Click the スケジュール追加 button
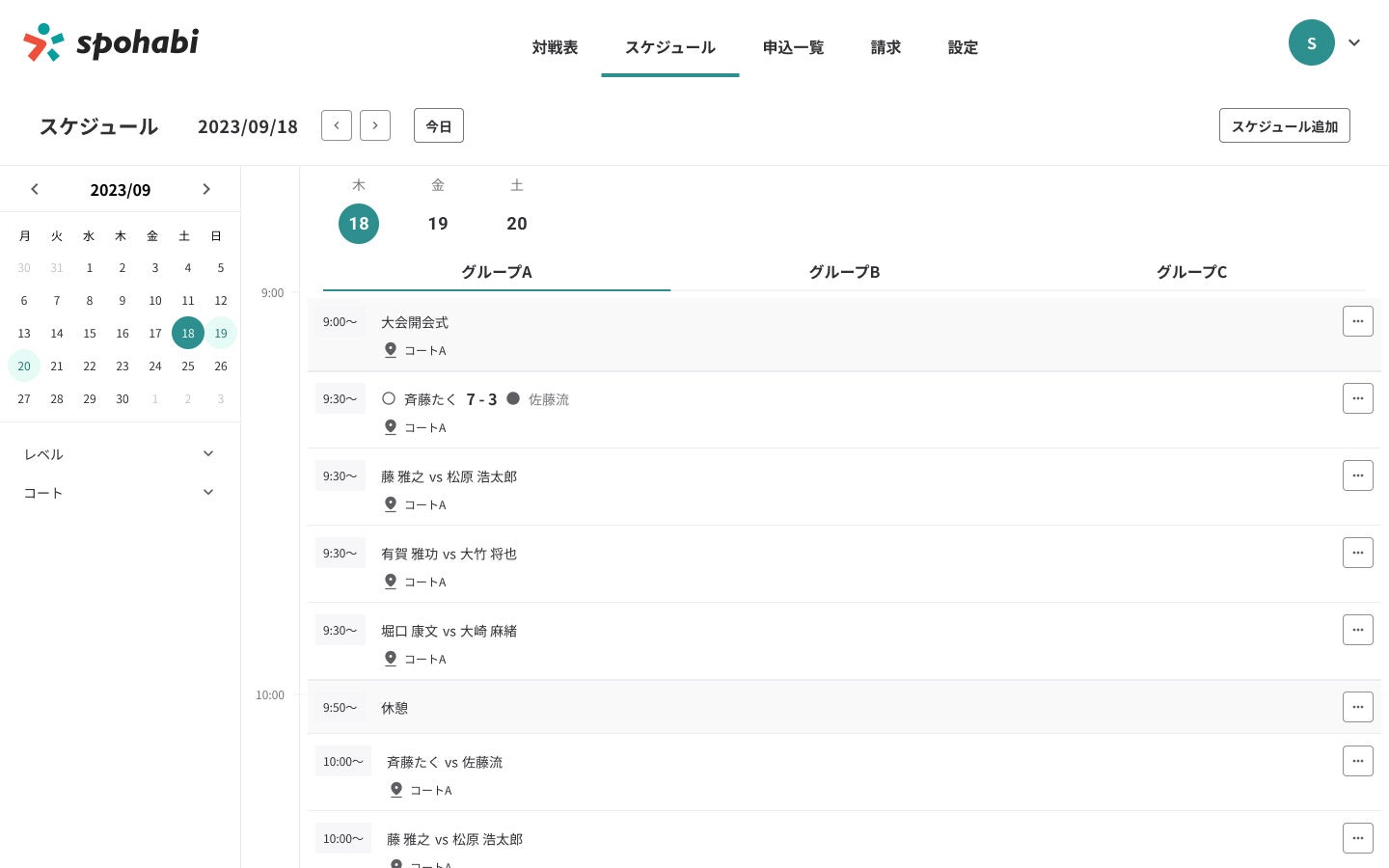The image size is (1389, 868). (1284, 126)
